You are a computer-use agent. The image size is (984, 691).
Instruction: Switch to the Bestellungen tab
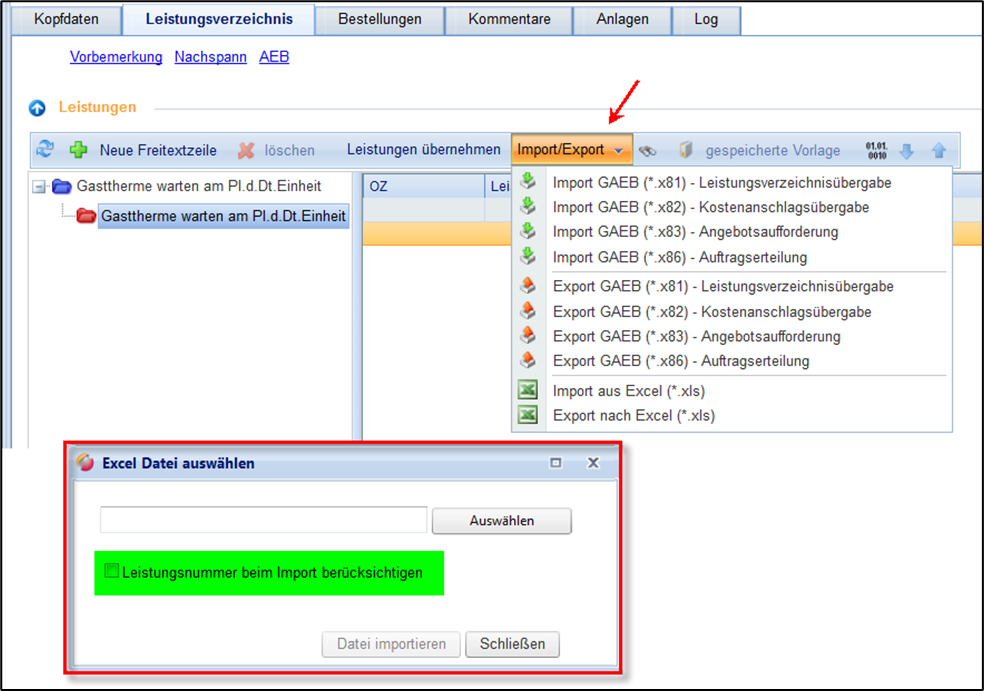pos(379,19)
